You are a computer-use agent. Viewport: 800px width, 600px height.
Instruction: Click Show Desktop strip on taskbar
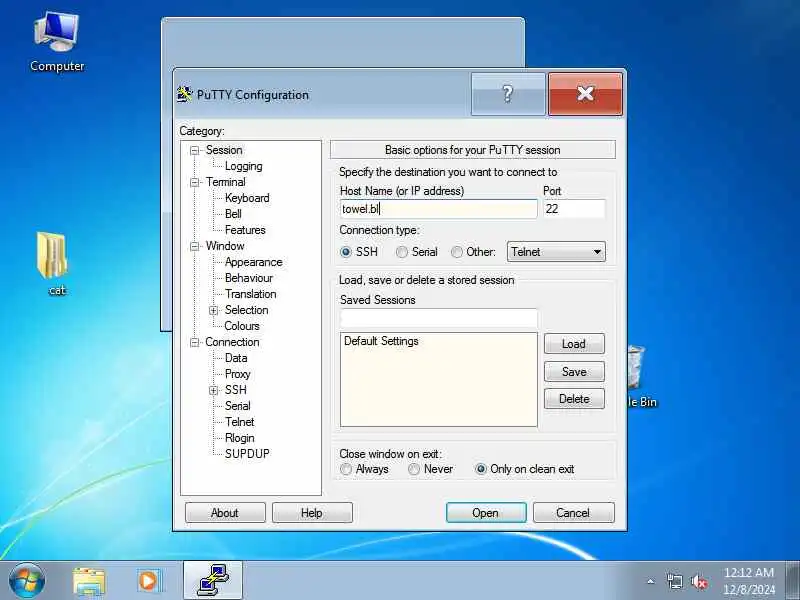792,581
